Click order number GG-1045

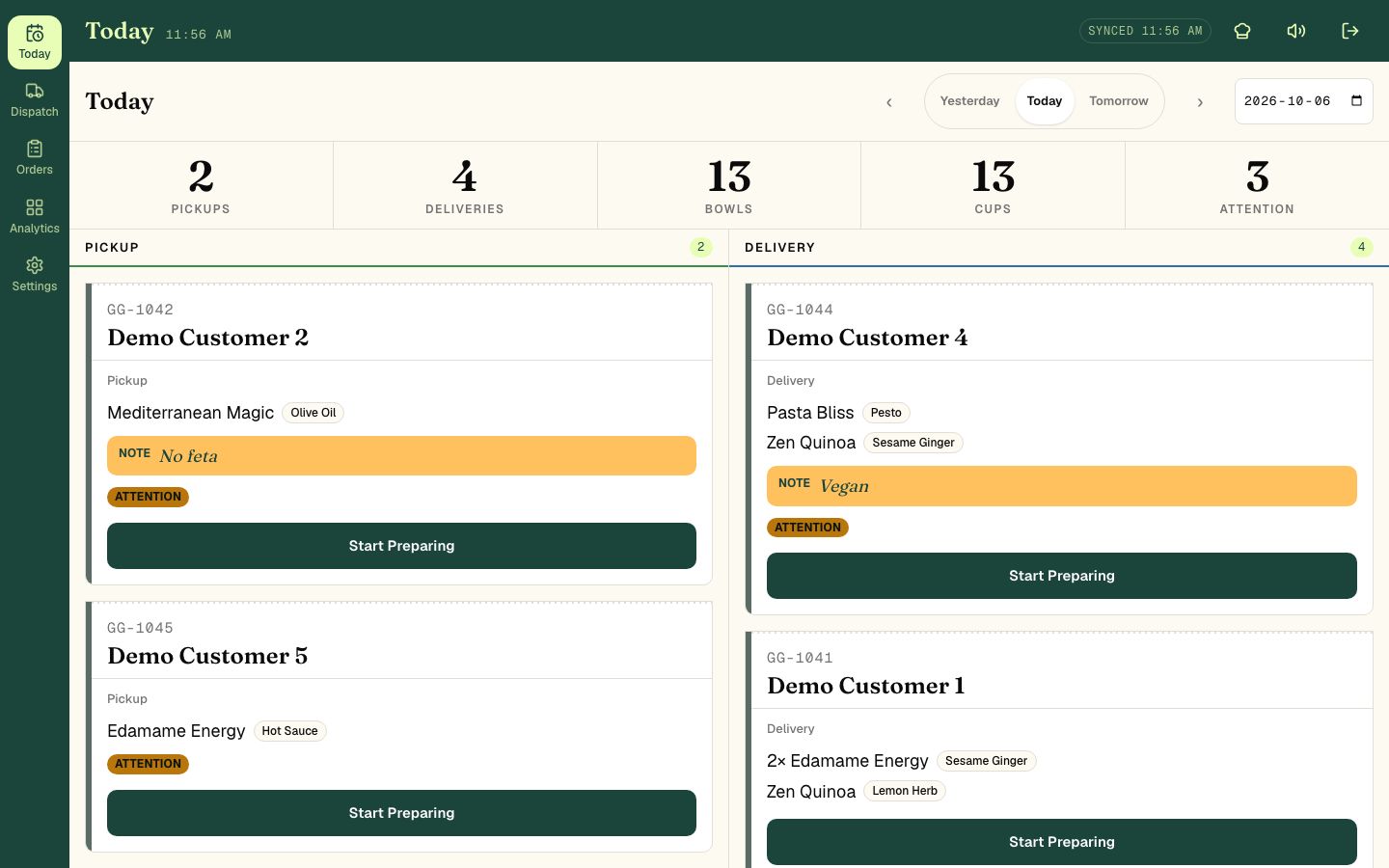[x=141, y=628]
